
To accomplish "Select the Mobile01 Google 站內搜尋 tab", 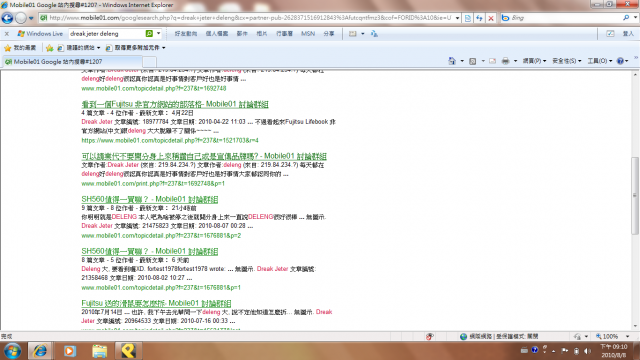I will click(72, 62).
